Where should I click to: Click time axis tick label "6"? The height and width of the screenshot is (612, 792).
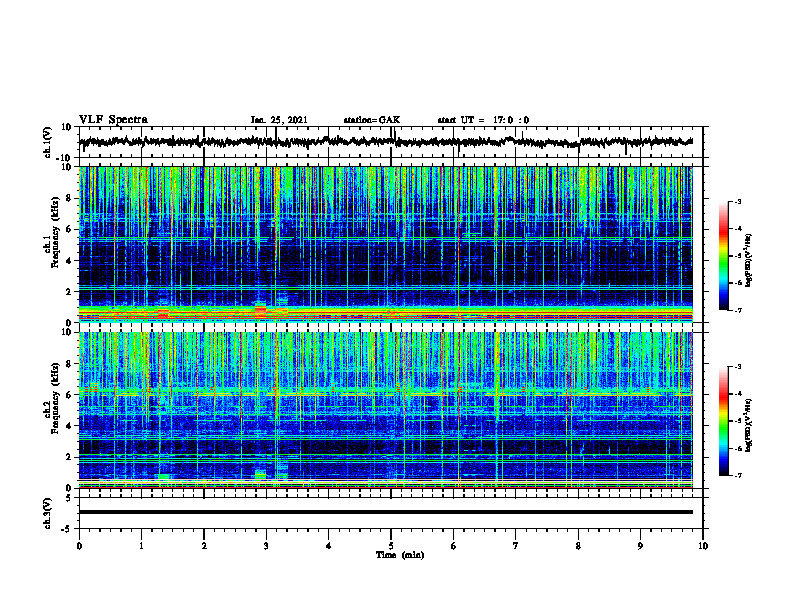tap(454, 546)
